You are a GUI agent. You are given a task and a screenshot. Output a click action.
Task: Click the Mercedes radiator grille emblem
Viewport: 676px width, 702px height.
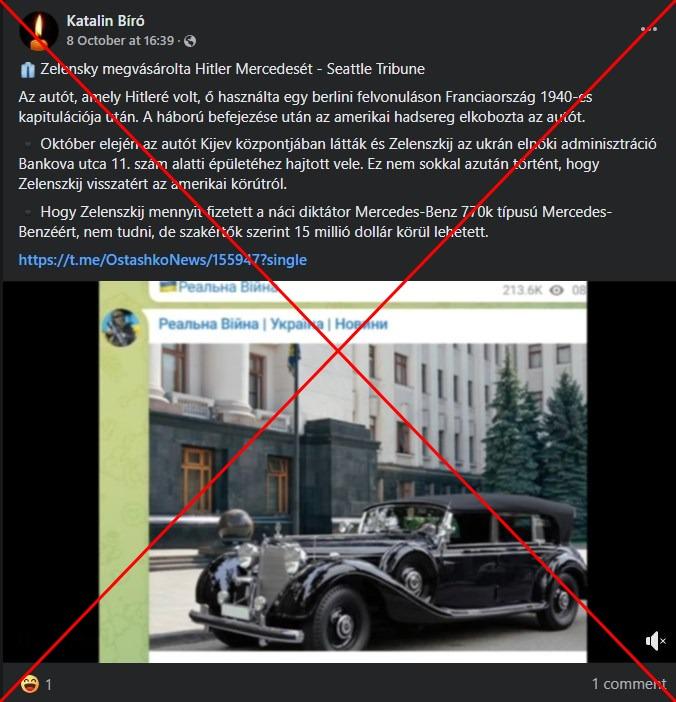click(280, 532)
